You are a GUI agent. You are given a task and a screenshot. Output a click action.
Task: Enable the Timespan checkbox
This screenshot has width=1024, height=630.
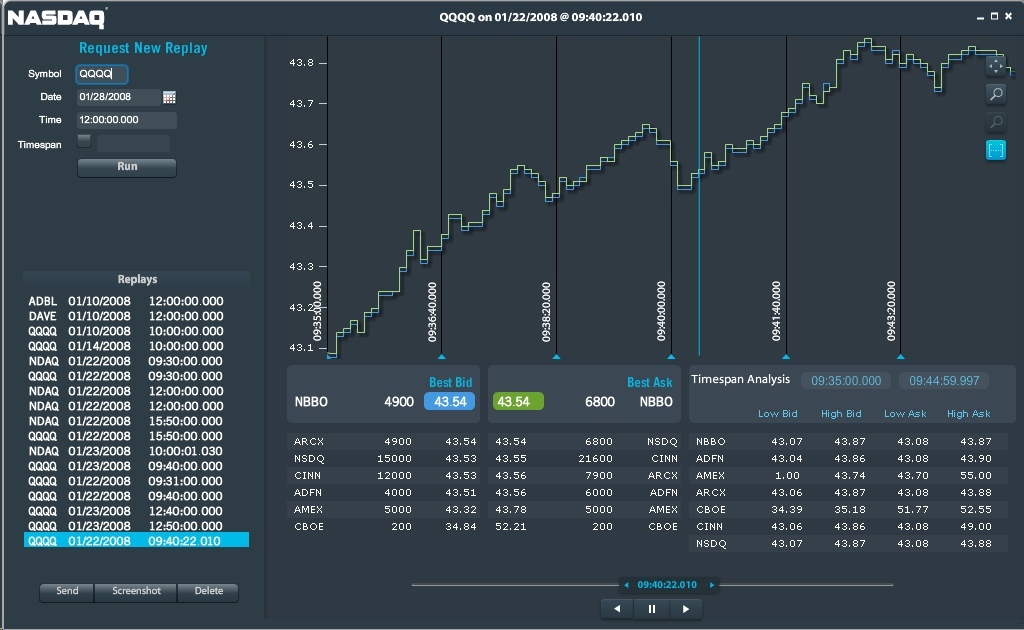point(84,140)
